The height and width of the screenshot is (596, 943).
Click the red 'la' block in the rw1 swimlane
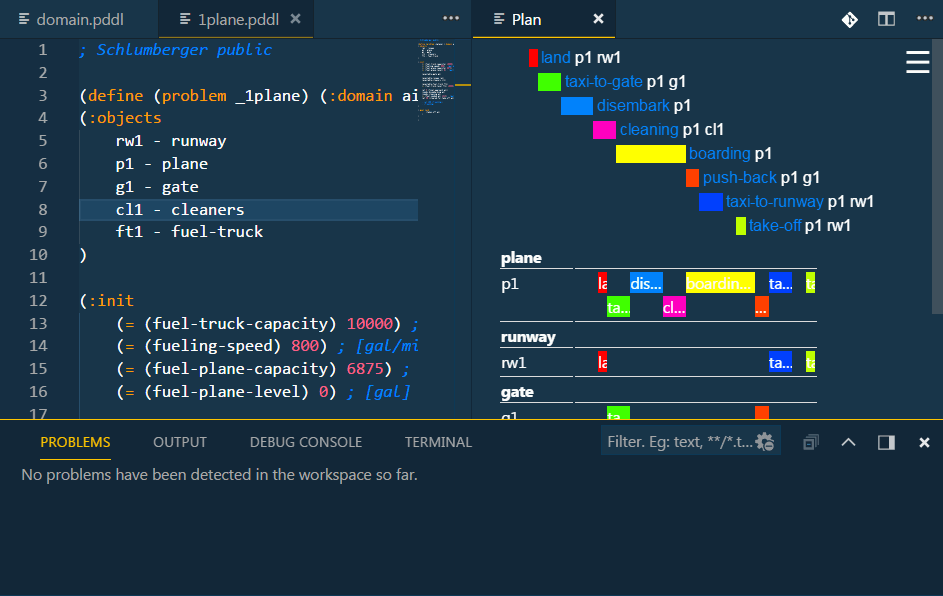click(602, 362)
